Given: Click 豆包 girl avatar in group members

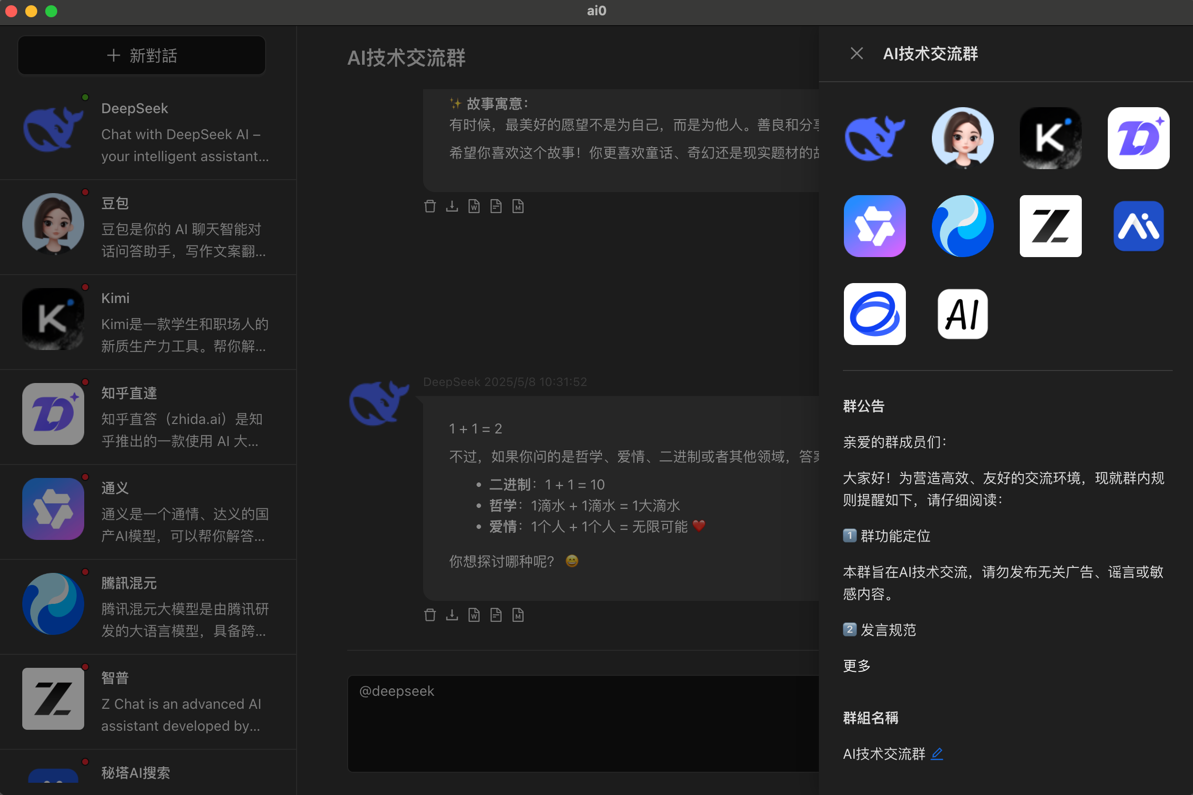Looking at the screenshot, I should point(962,138).
